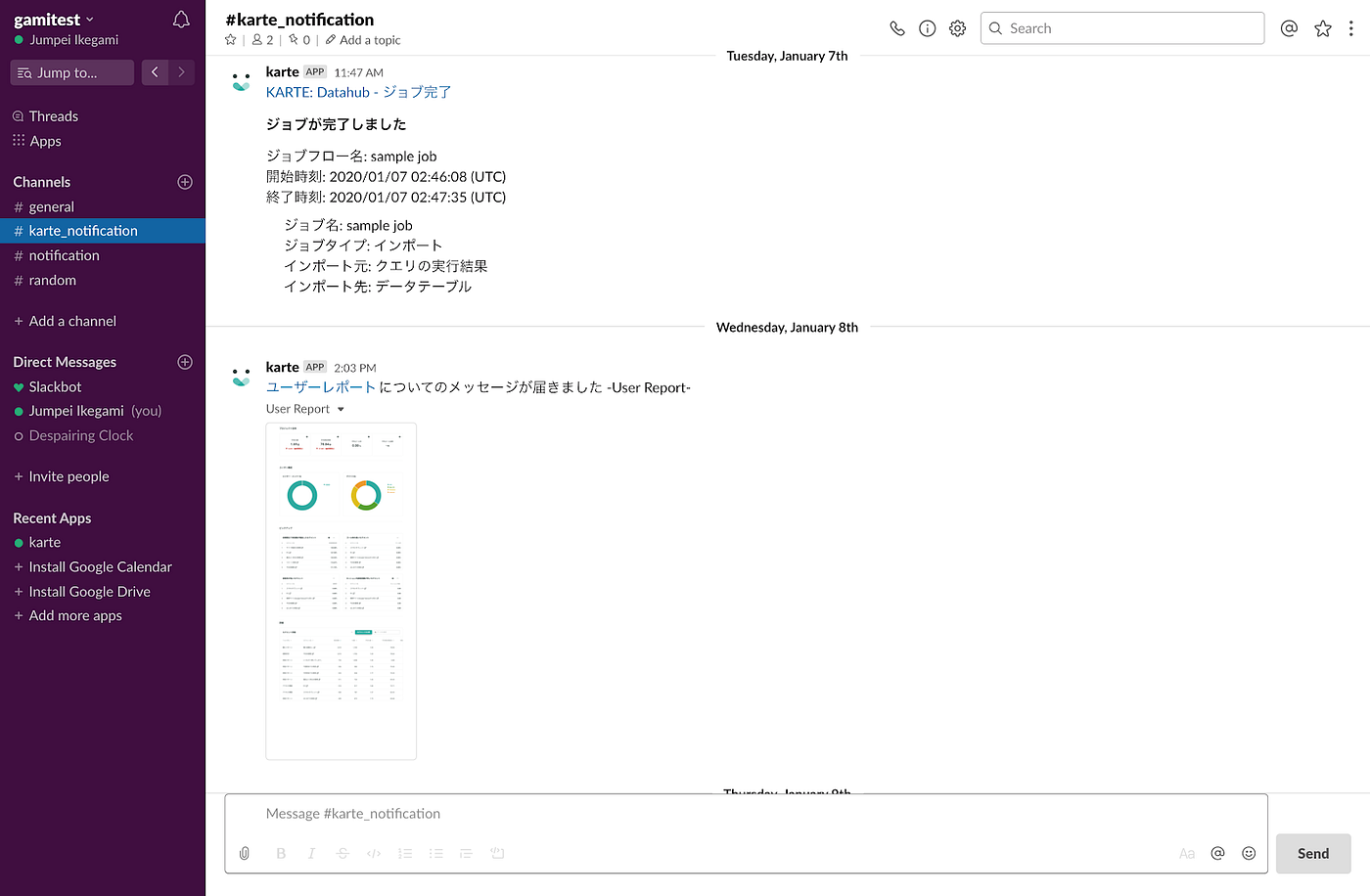View the channel member count
Screen dimensions: 1370x896
coord(262,40)
